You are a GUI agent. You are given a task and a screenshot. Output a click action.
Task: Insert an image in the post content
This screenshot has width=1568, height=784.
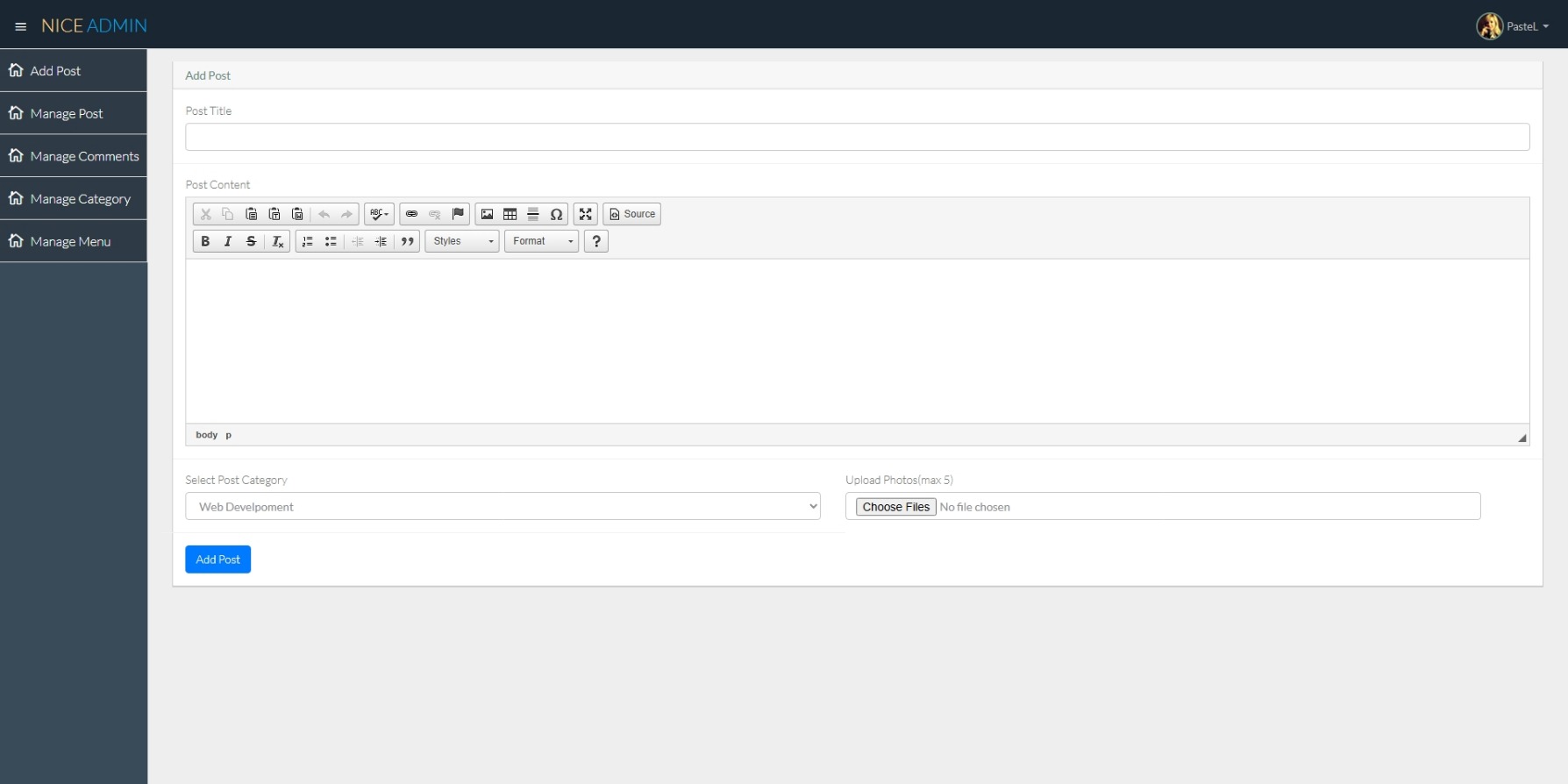point(487,214)
